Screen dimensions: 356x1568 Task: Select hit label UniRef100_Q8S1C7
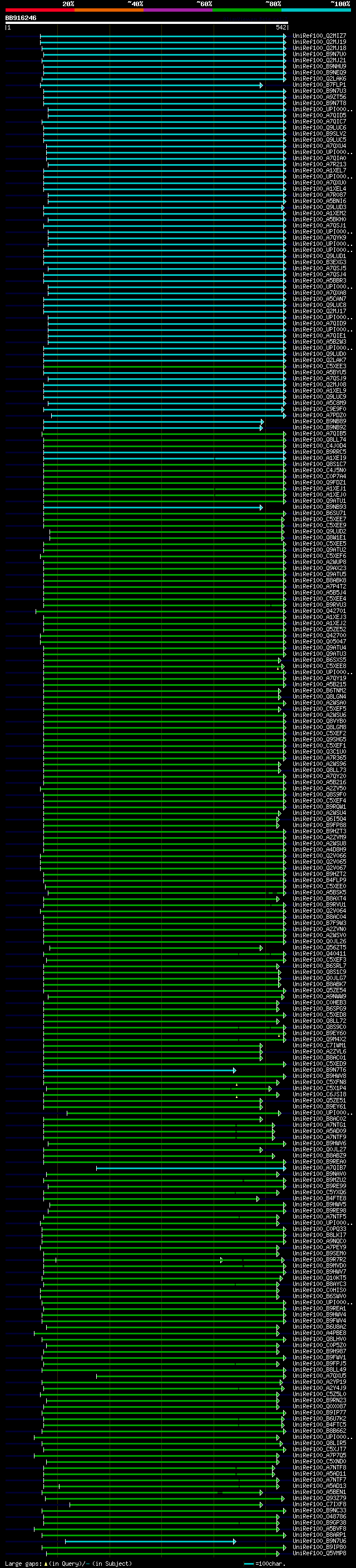(319, 464)
